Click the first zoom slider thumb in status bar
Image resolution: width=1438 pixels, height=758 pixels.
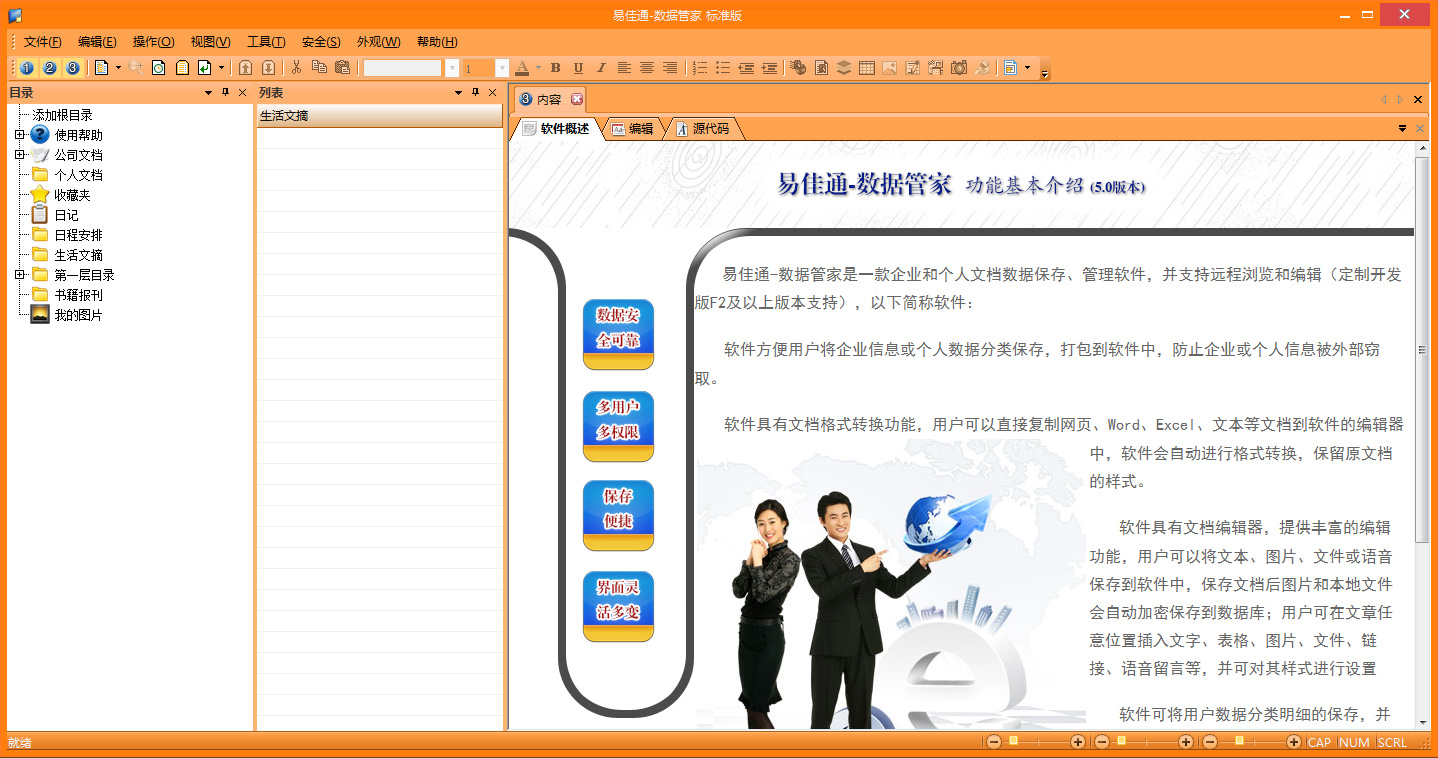[1013, 741]
